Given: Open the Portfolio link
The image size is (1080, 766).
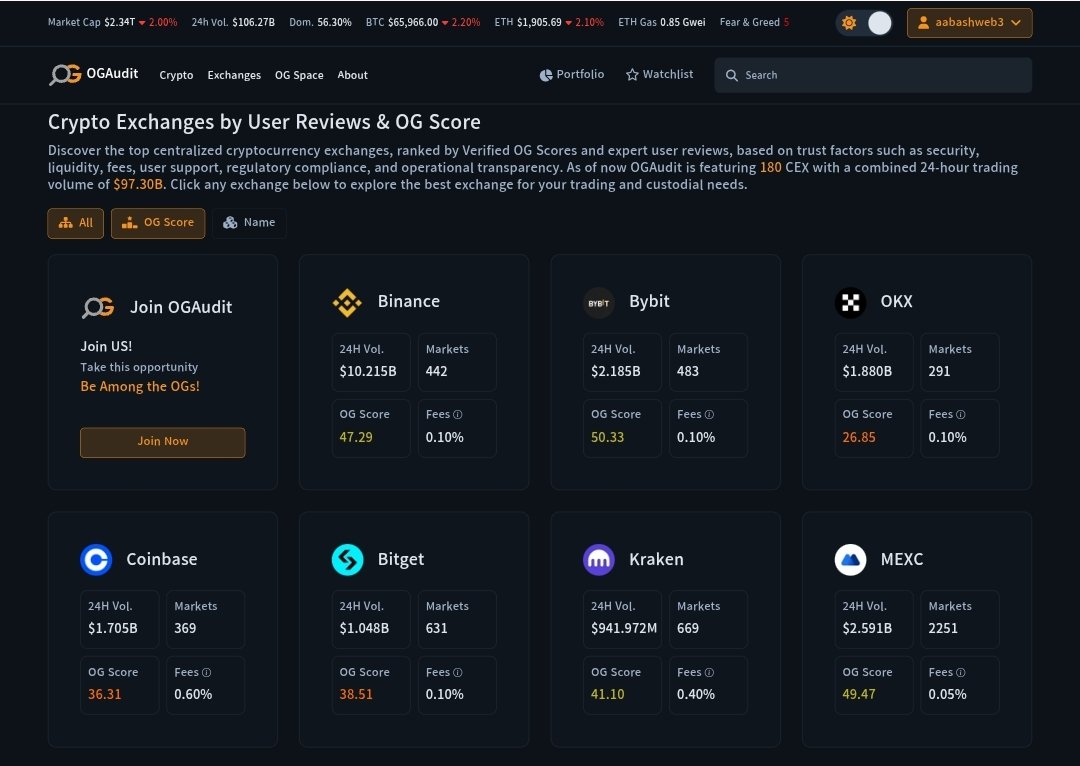Looking at the screenshot, I should tap(572, 75).
